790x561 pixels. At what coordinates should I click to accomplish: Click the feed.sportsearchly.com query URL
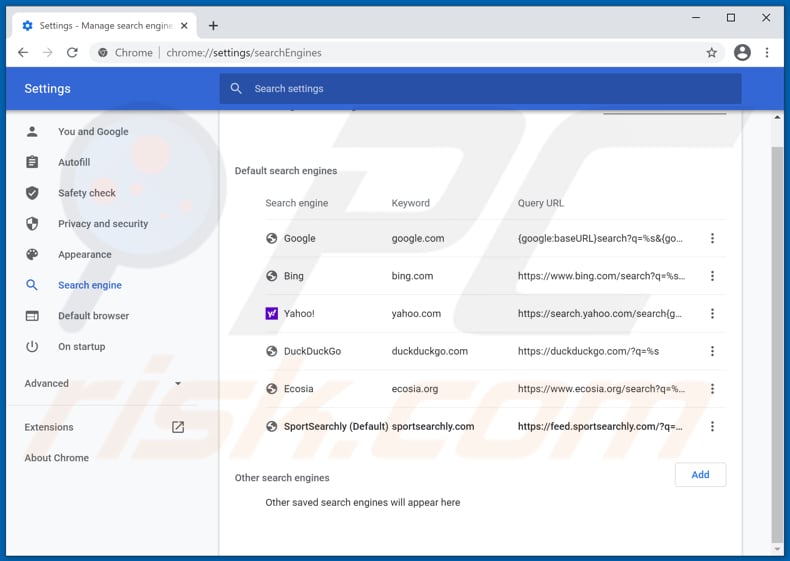[600, 426]
